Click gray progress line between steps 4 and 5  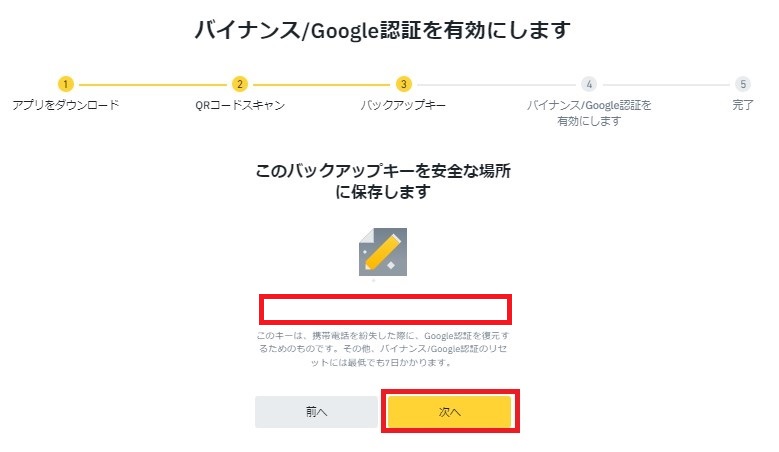tap(666, 84)
